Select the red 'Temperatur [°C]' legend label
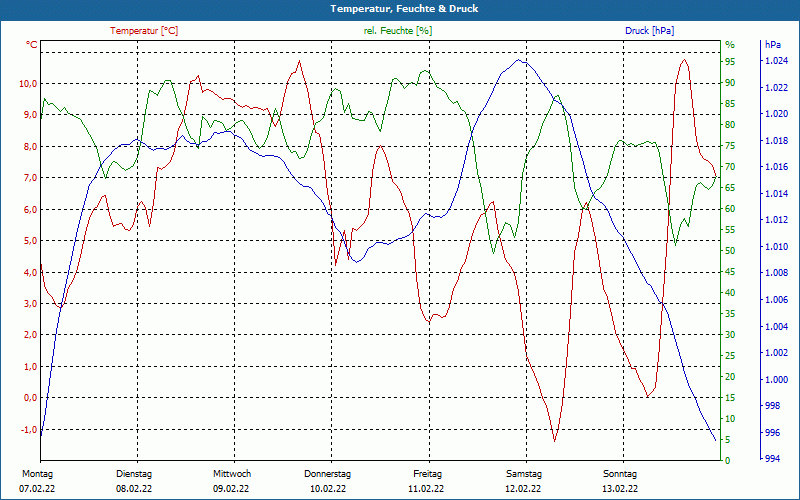This screenshot has height=500, width=800. click(x=144, y=31)
